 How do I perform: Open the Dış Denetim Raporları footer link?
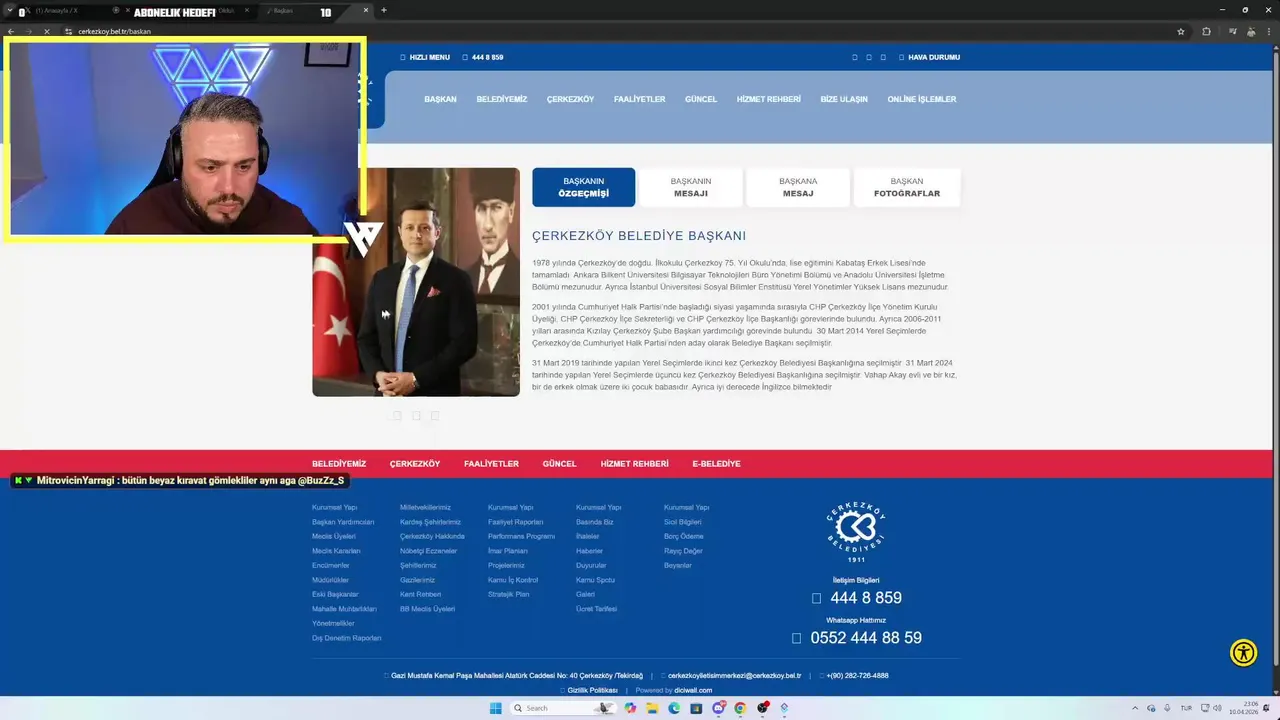(347, 638)
